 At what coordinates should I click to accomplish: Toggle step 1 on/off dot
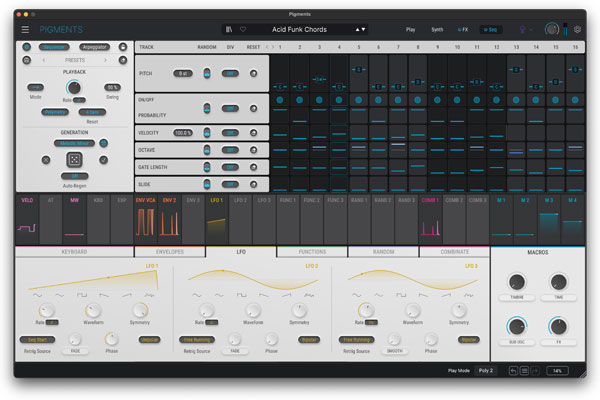point(280,100)
